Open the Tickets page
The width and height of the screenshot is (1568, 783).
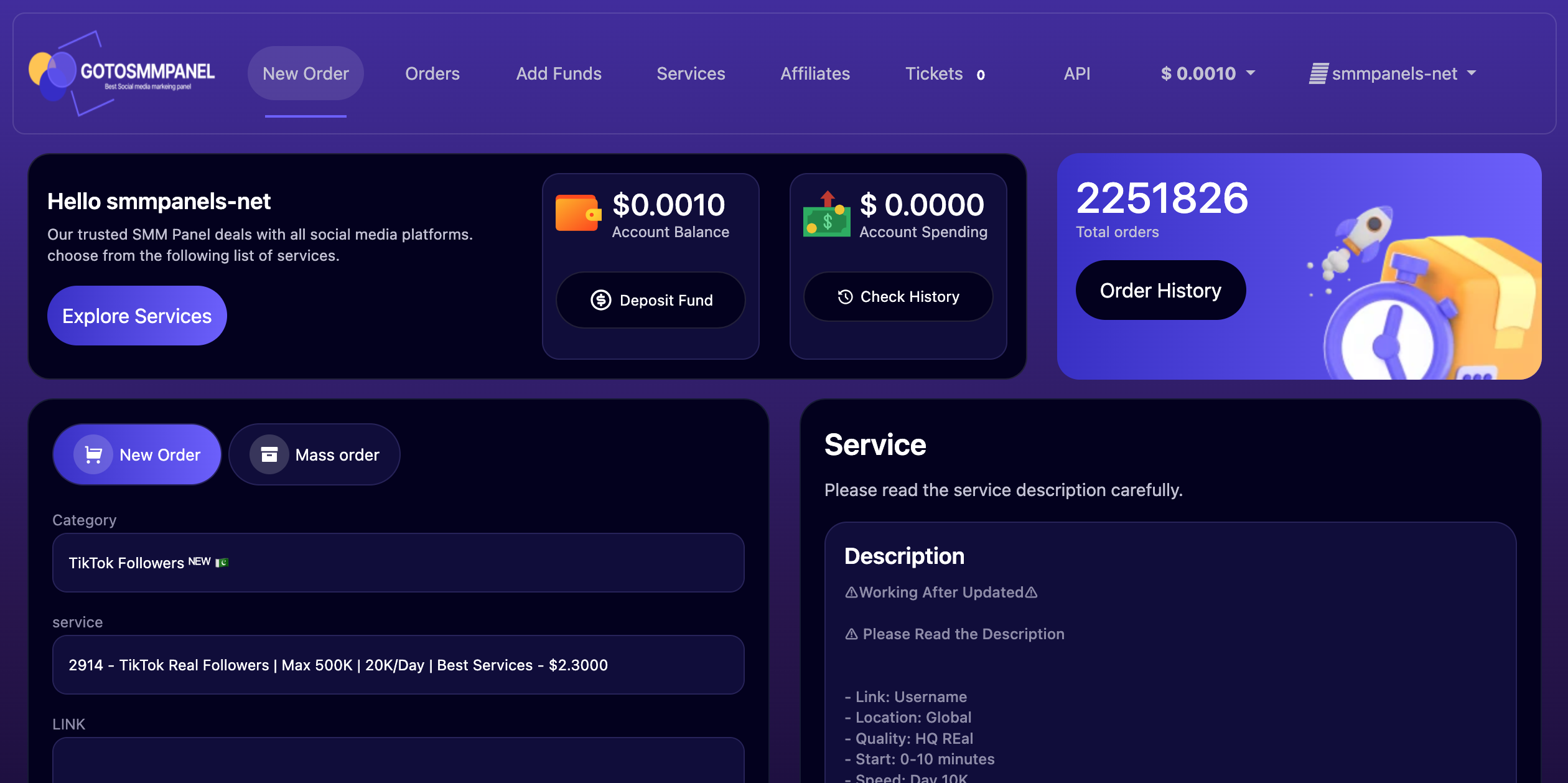pos(935,73)
